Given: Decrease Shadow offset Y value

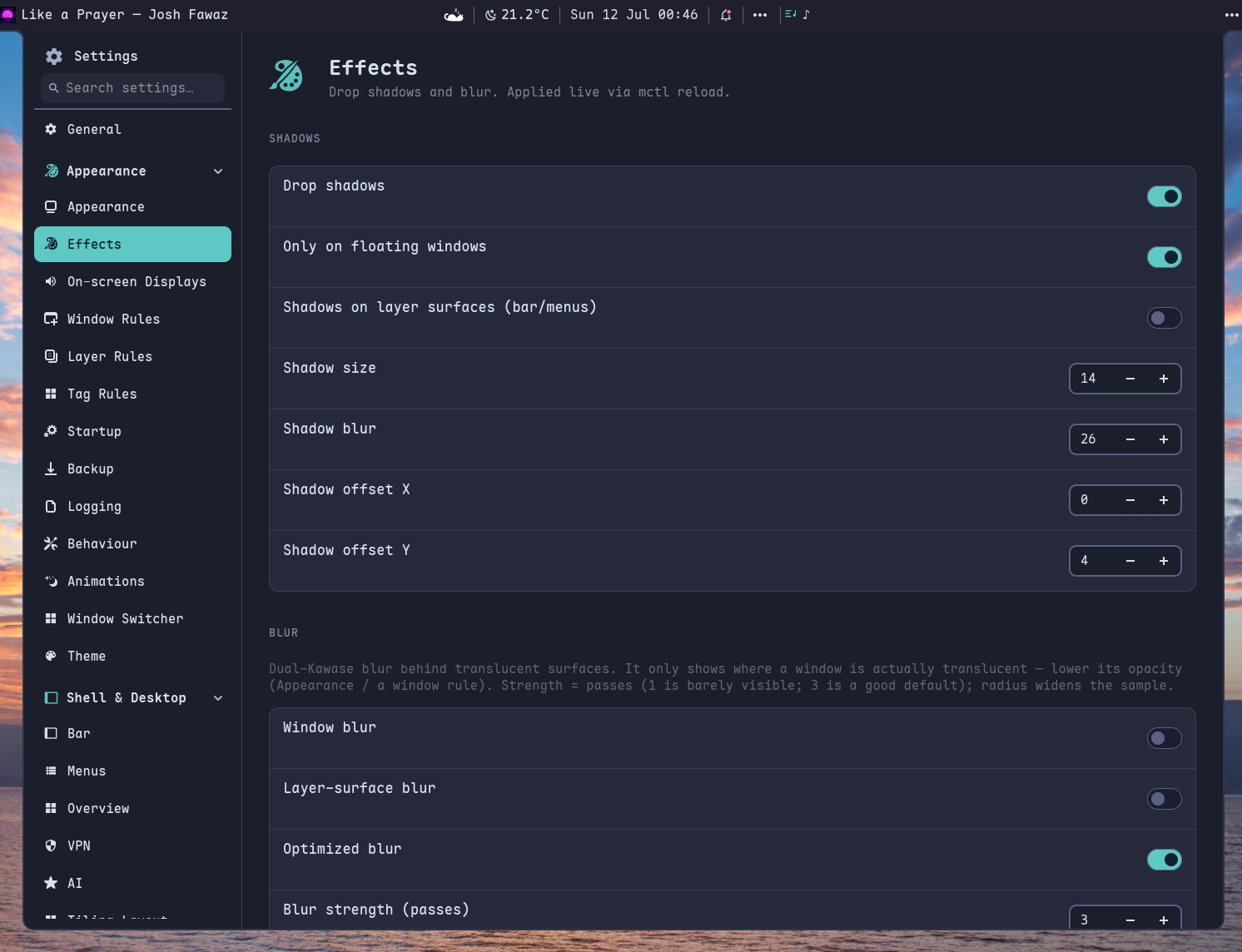Looking at the screenshot, I should 1130,561.
